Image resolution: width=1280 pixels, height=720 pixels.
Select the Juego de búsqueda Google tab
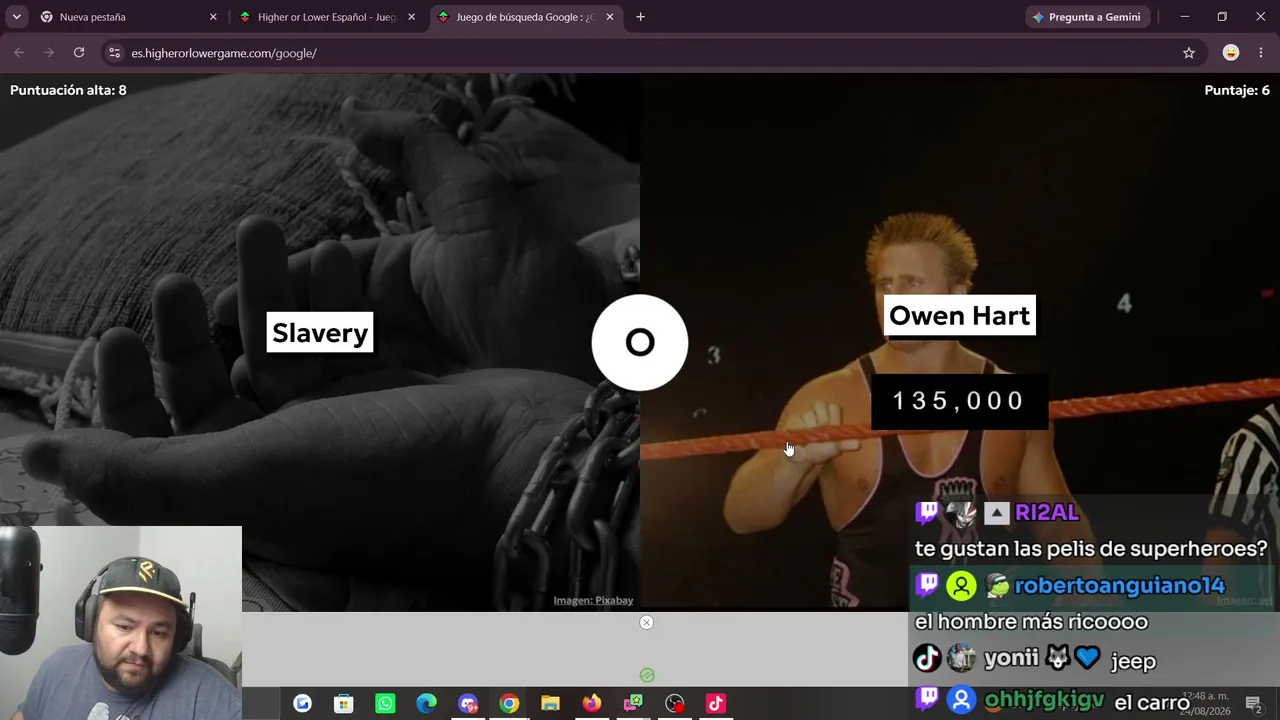526,17
